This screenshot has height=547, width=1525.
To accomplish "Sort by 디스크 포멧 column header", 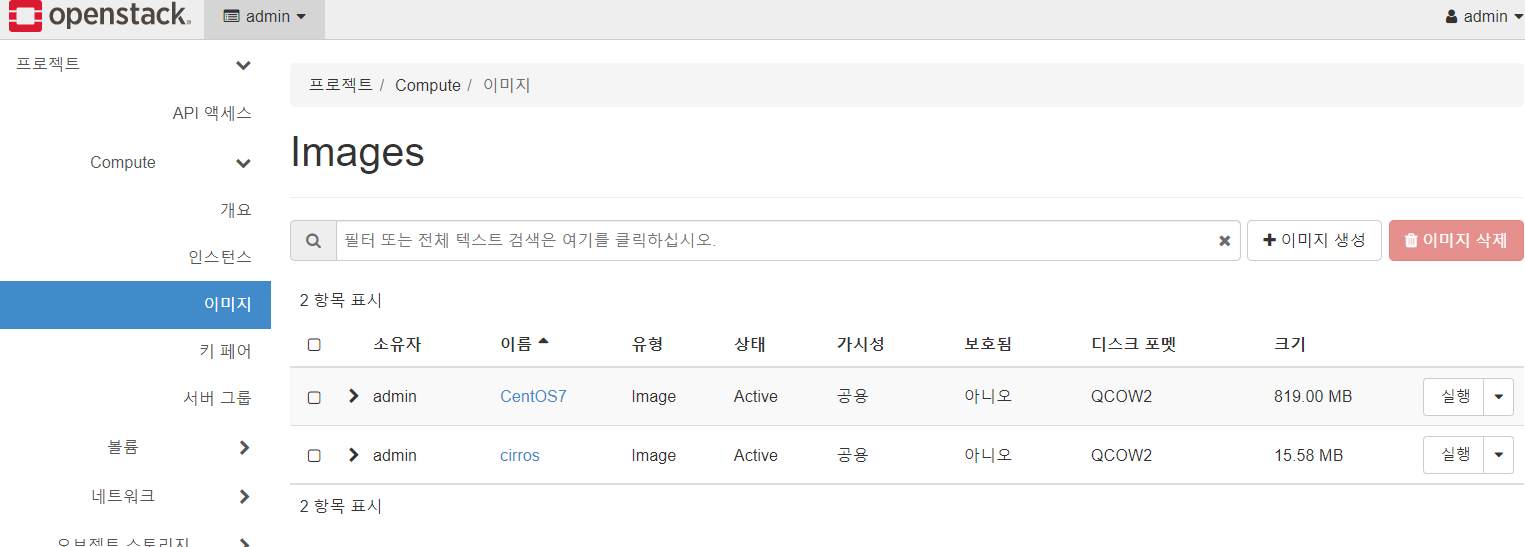I will tap(1134, 344).
